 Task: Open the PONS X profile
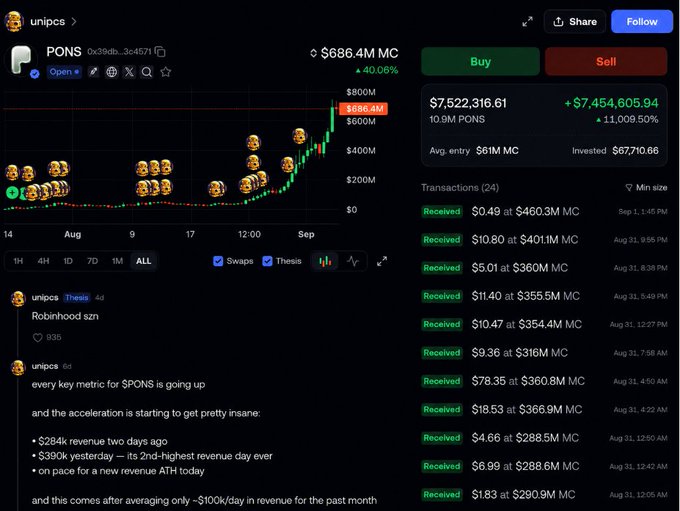[129, 72]
